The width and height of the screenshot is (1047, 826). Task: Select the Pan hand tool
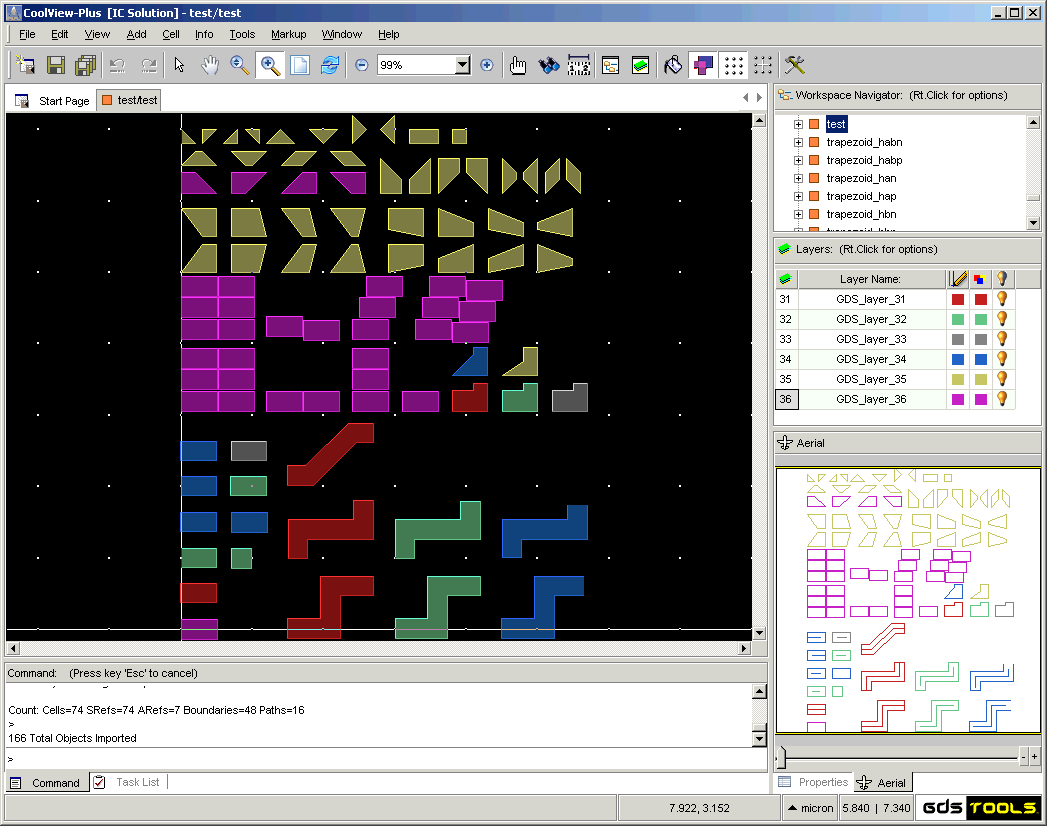210,65
